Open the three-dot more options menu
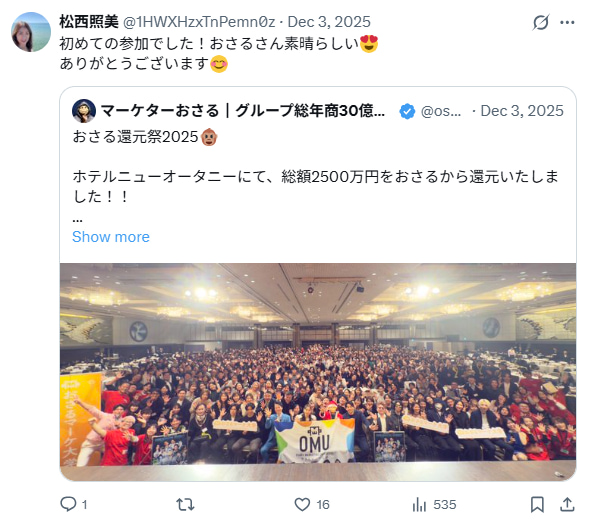 (x=567, y=22)
